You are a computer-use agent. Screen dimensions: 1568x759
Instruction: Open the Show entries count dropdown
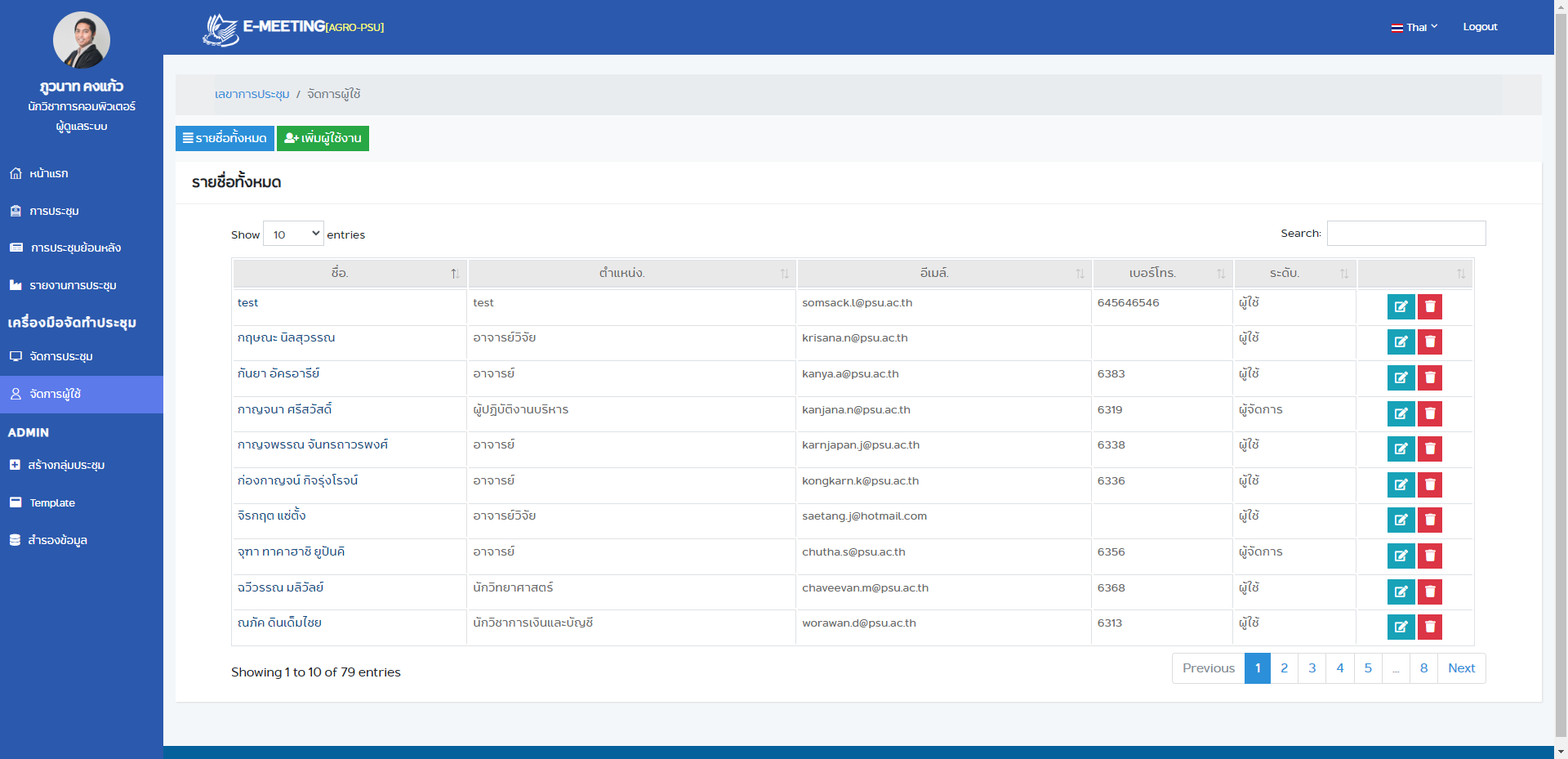point(293,234)
